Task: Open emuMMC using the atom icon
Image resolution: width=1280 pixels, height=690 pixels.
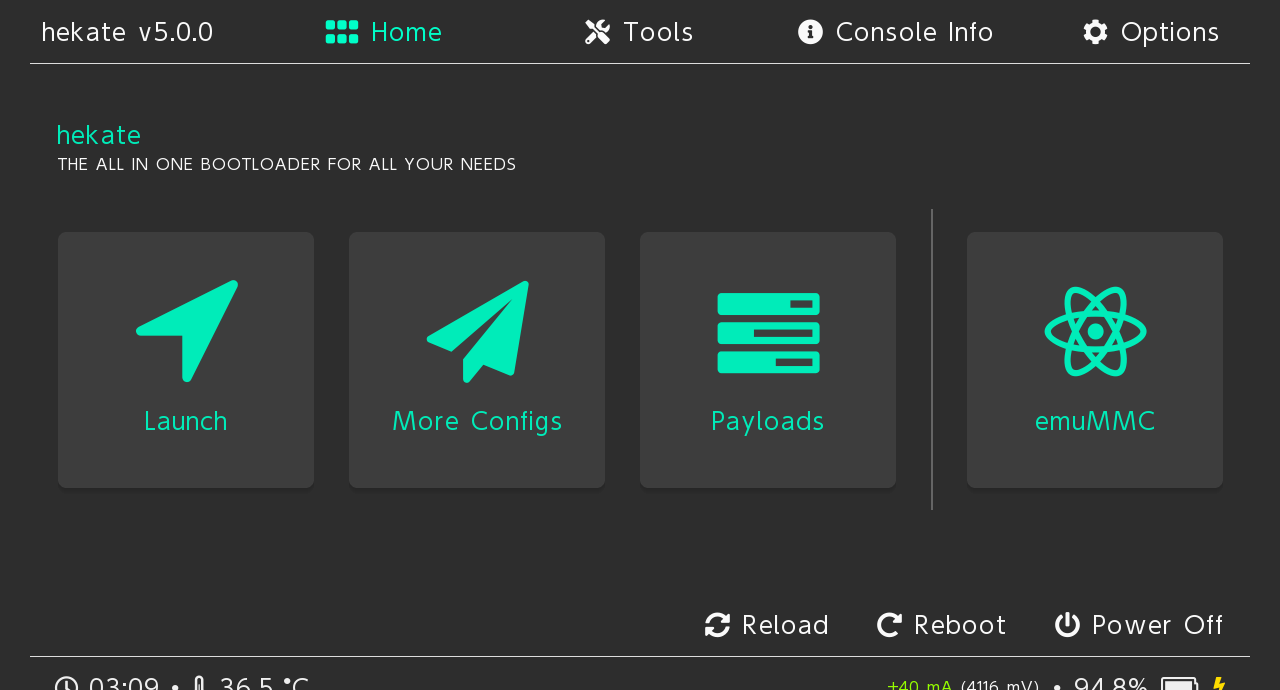Action: (1095, 331)
